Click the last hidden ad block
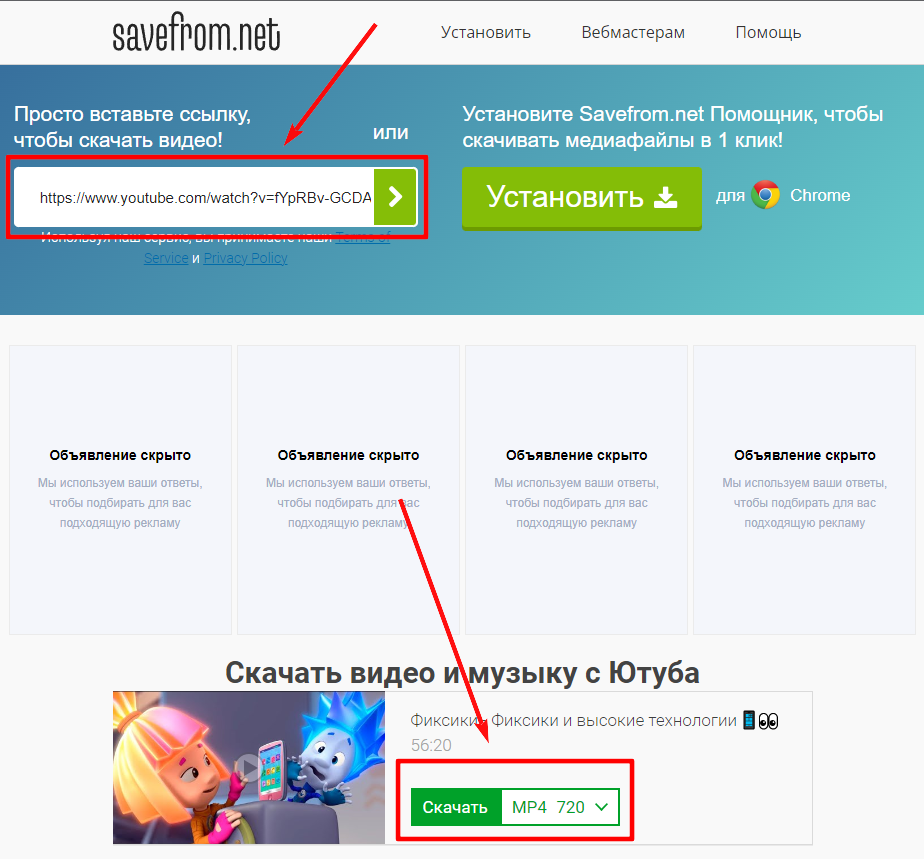This screenshot has height=859, width=924. pyautogui.click(x=804, y=490)
